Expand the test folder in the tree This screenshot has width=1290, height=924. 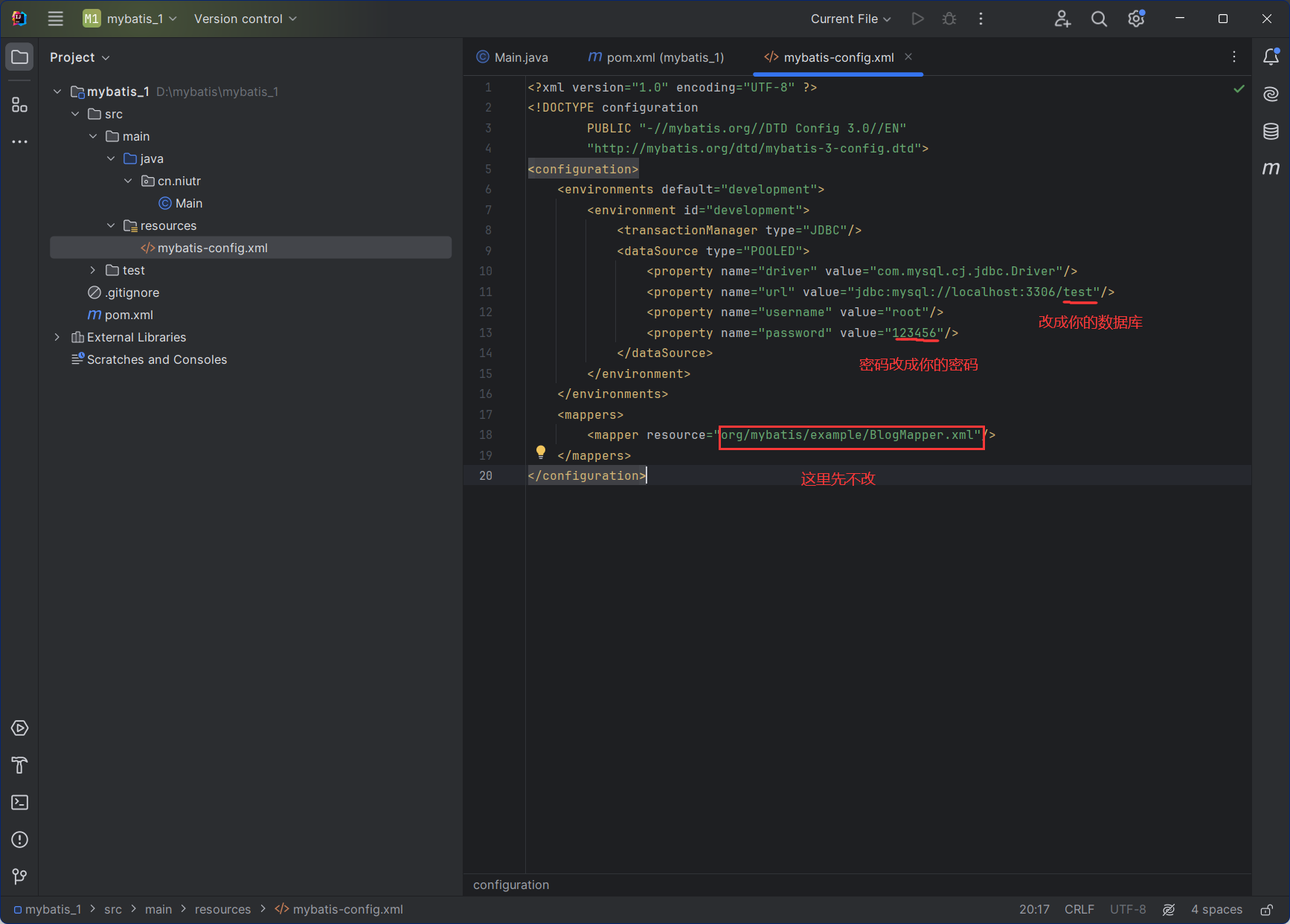[93, 270]
